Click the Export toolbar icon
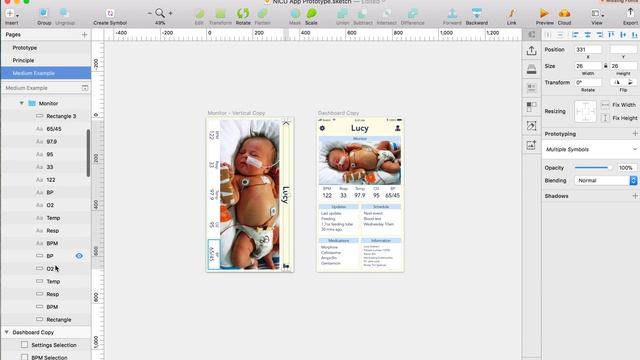Screen dimensions: 640x360 [630, 13]
